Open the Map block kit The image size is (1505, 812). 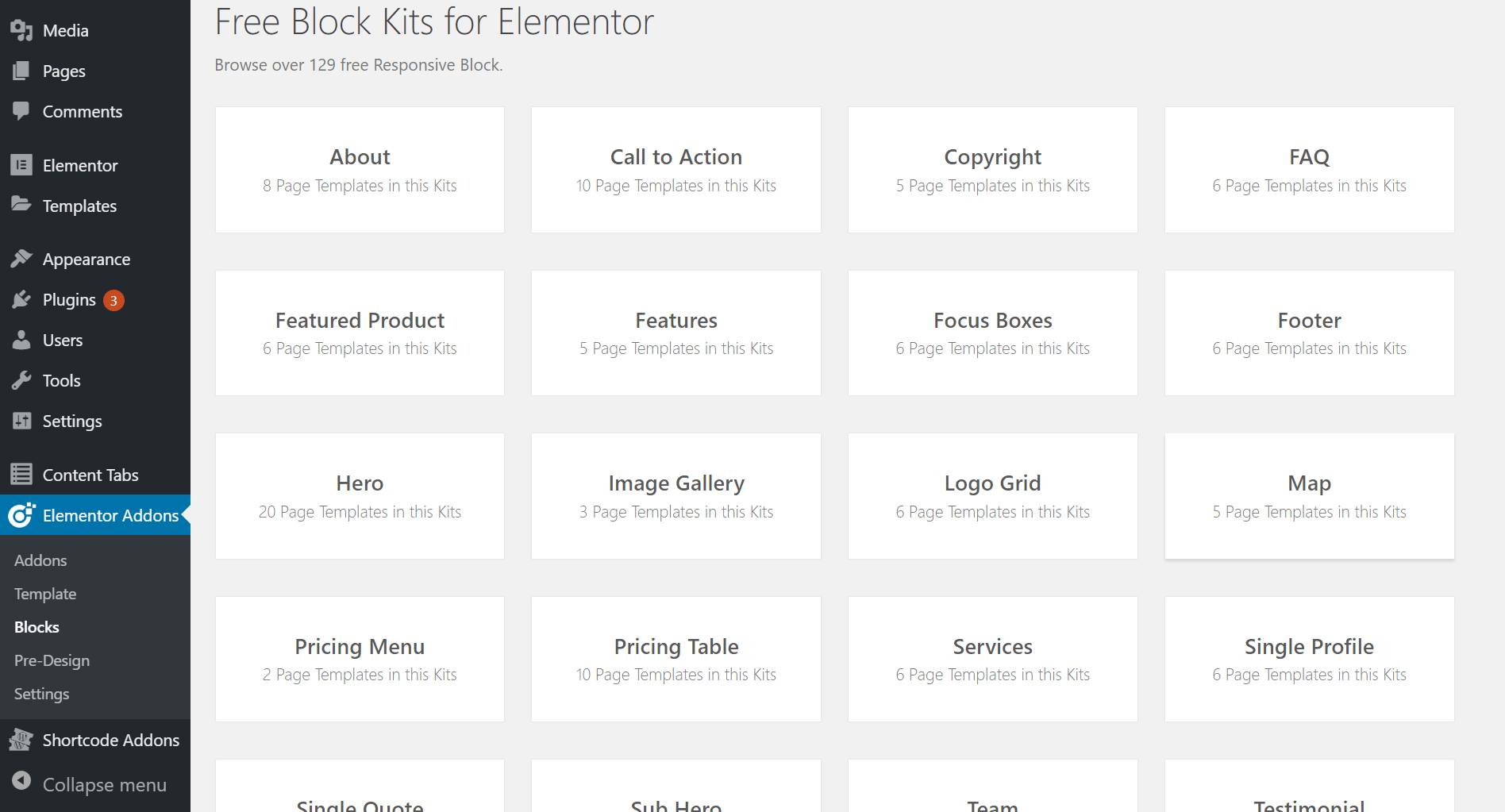(x=1309, y=496)
